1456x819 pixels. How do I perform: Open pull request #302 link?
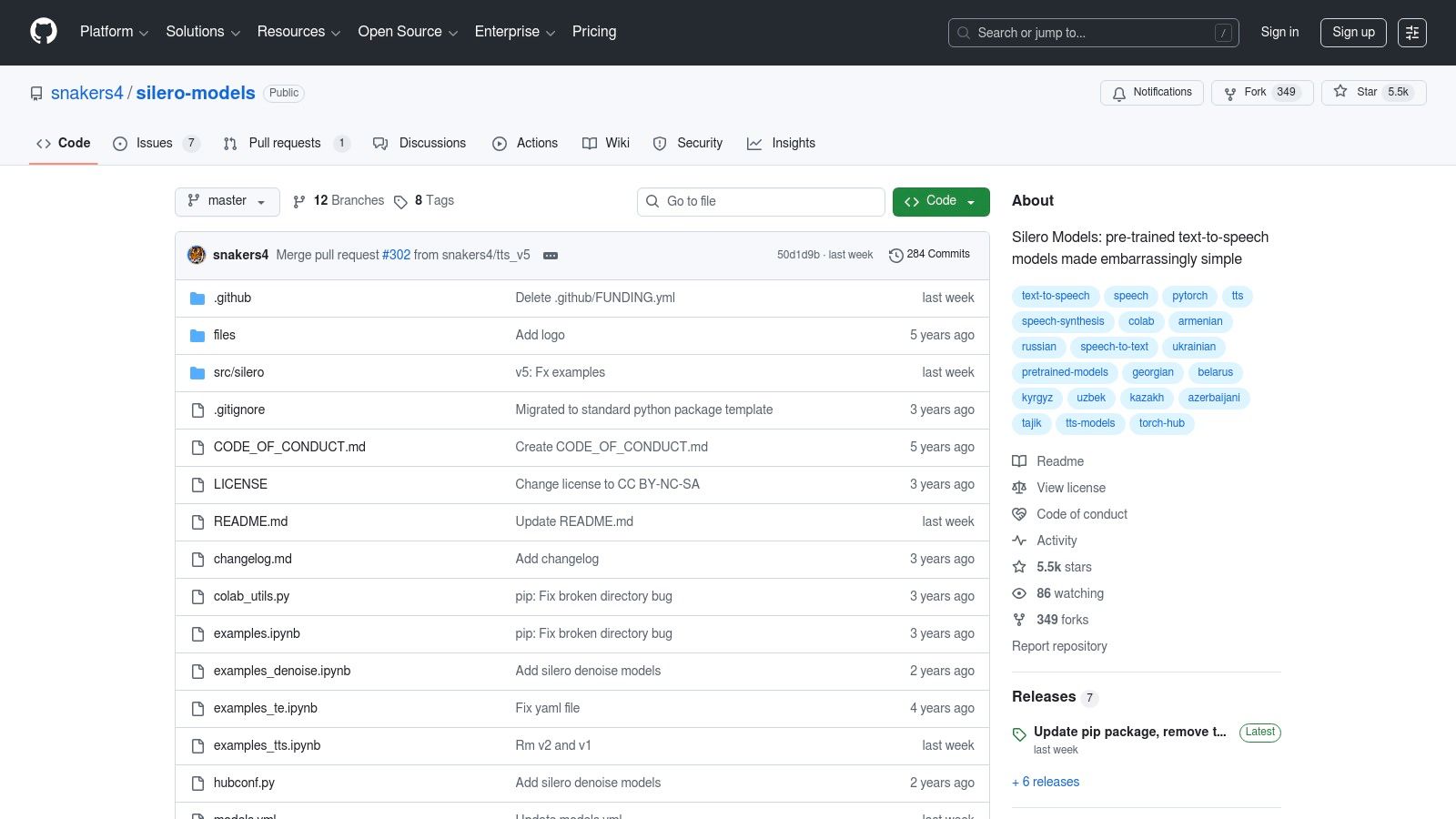pos(396,256)
